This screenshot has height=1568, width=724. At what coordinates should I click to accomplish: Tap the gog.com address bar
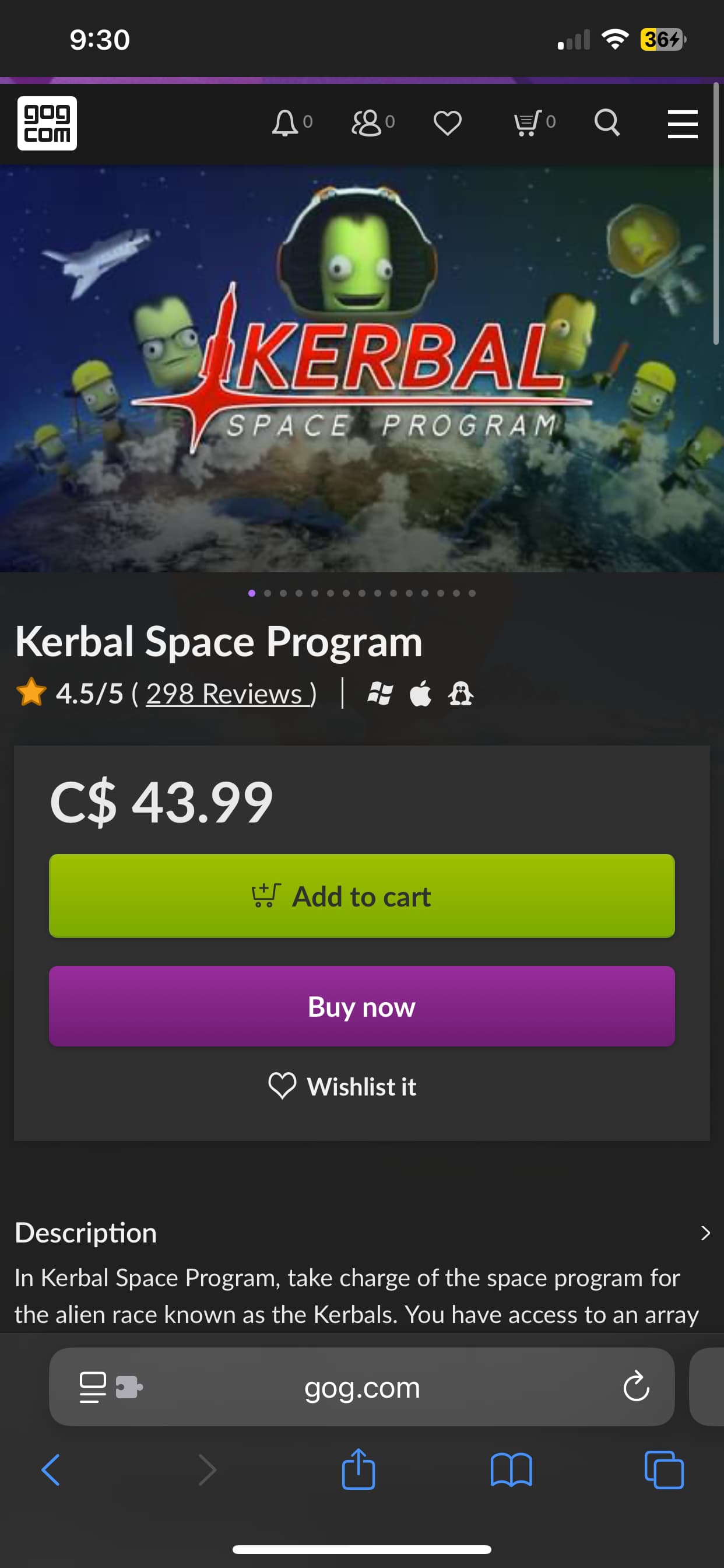coord(361,1387)
